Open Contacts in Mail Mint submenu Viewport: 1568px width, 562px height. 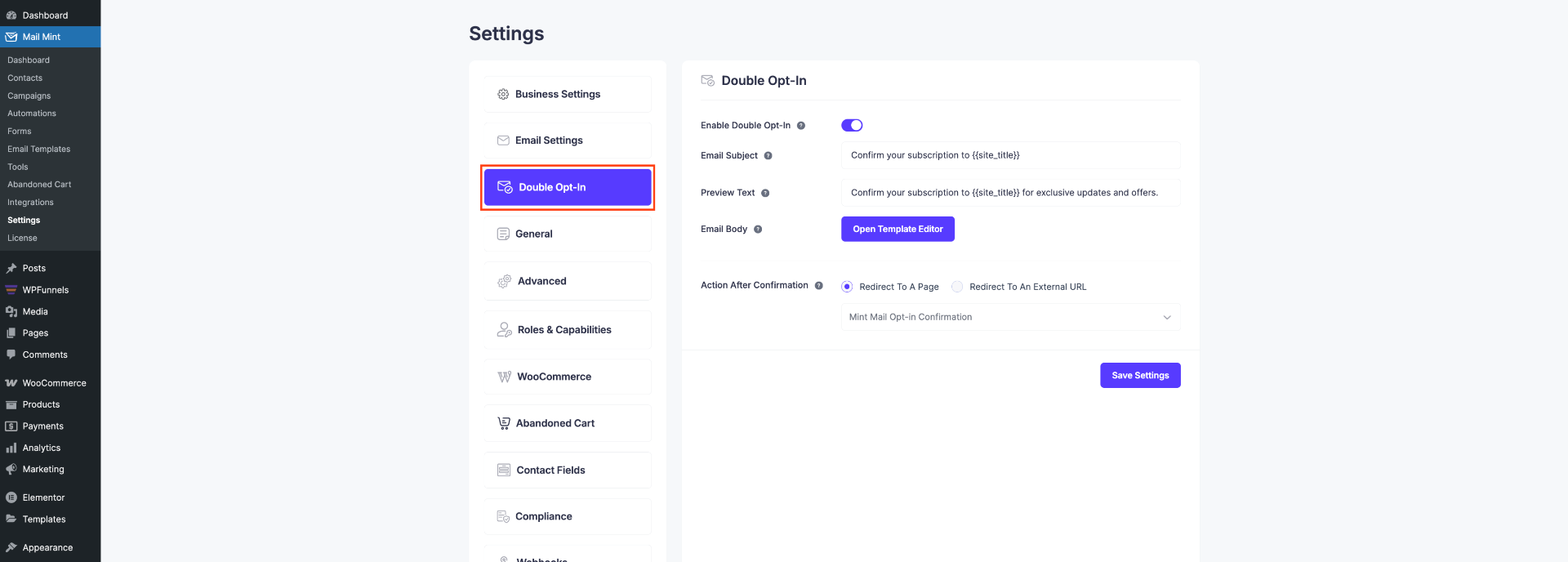pos(25,78)
